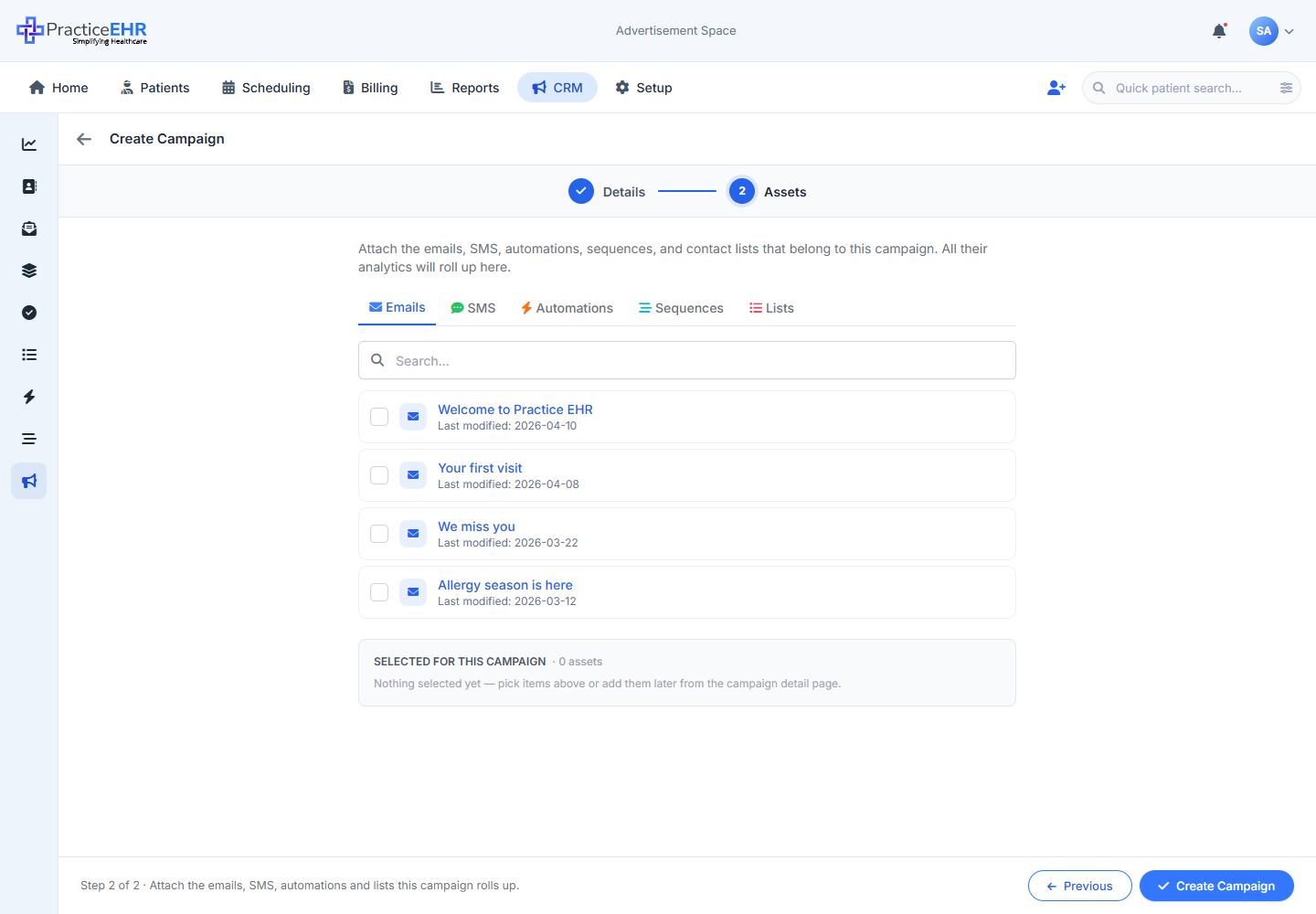Click the 'Last modified: 2026-03-12' text

tap(507, 601)
